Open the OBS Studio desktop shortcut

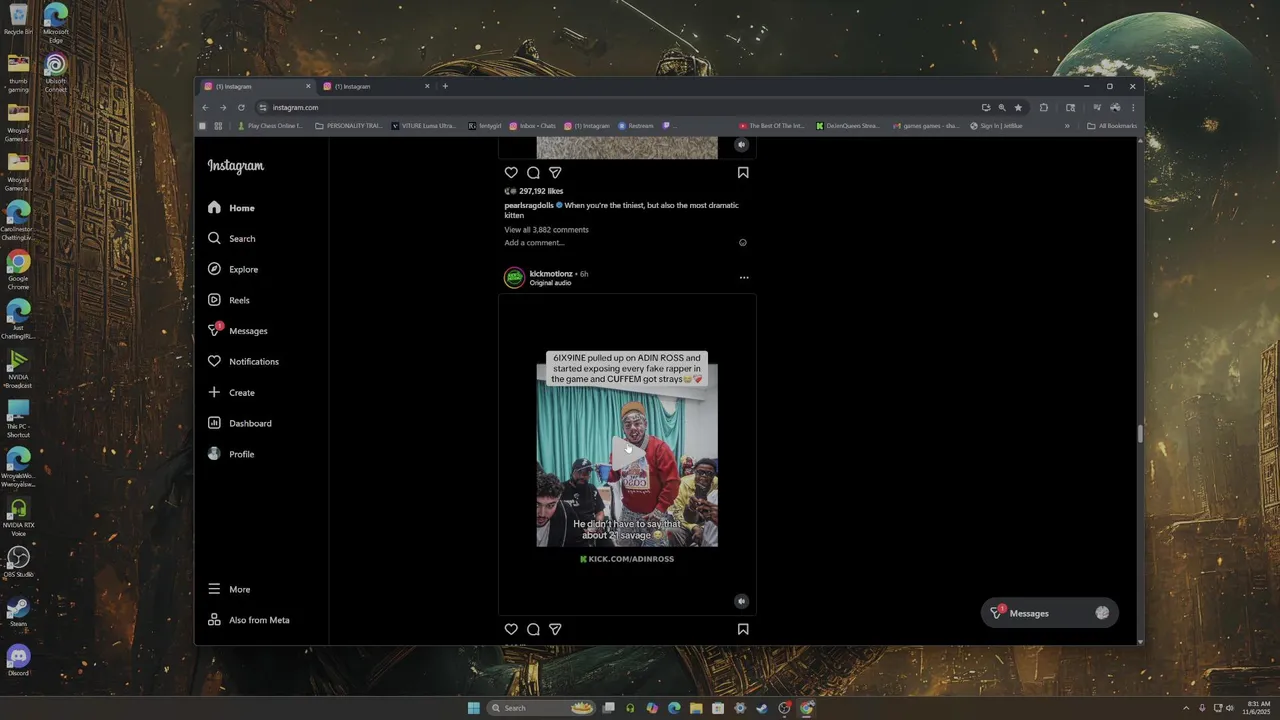click(18, 561)
